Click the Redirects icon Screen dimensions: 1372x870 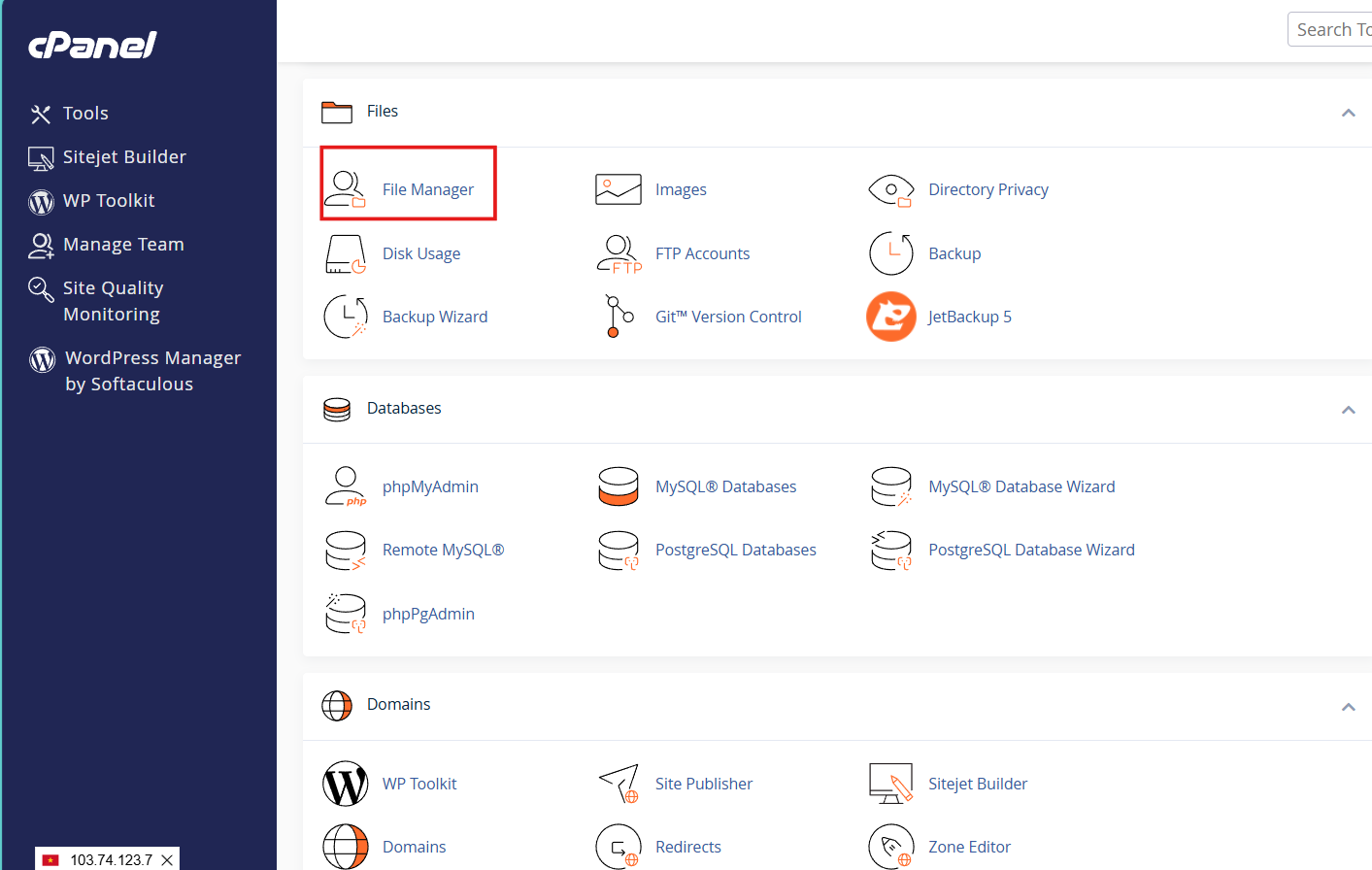tap(619, 847)
